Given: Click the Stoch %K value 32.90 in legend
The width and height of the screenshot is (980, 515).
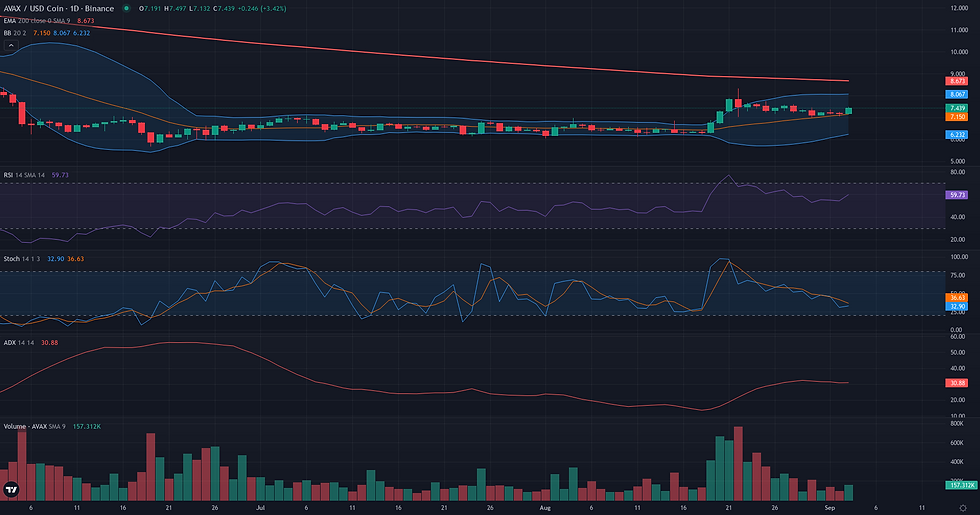Looking at the screenshot, I should coord(56,259).
